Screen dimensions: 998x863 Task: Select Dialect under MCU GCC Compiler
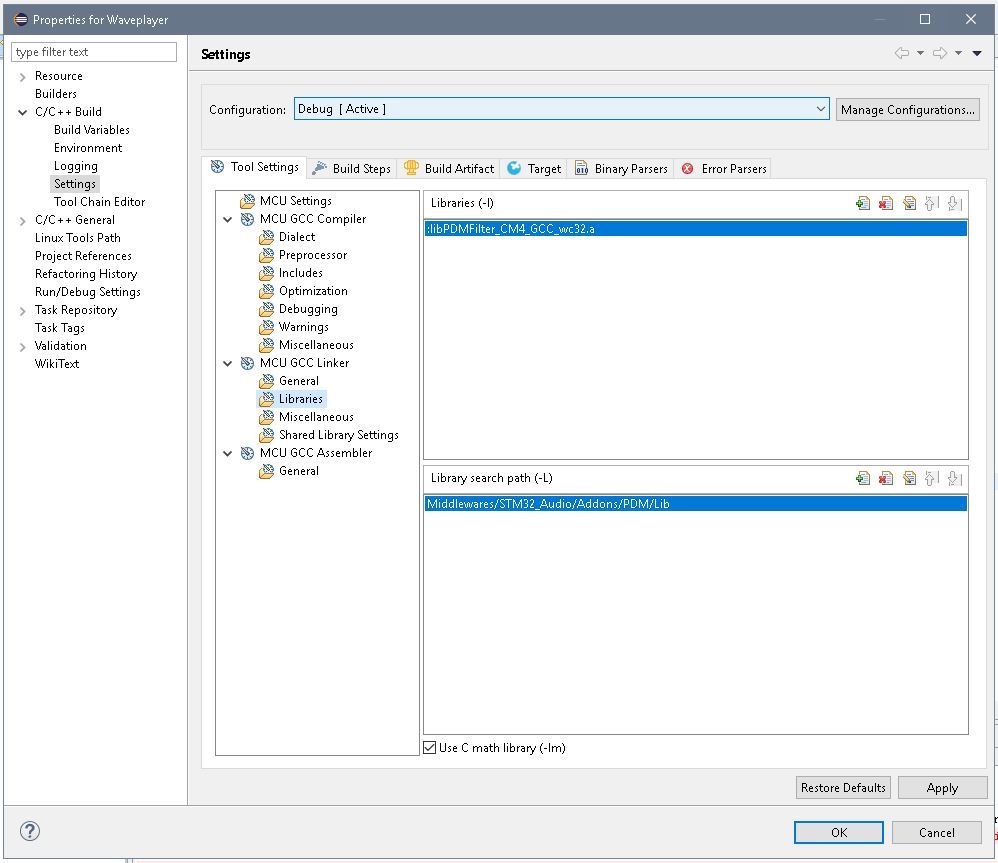coord(297,237)
